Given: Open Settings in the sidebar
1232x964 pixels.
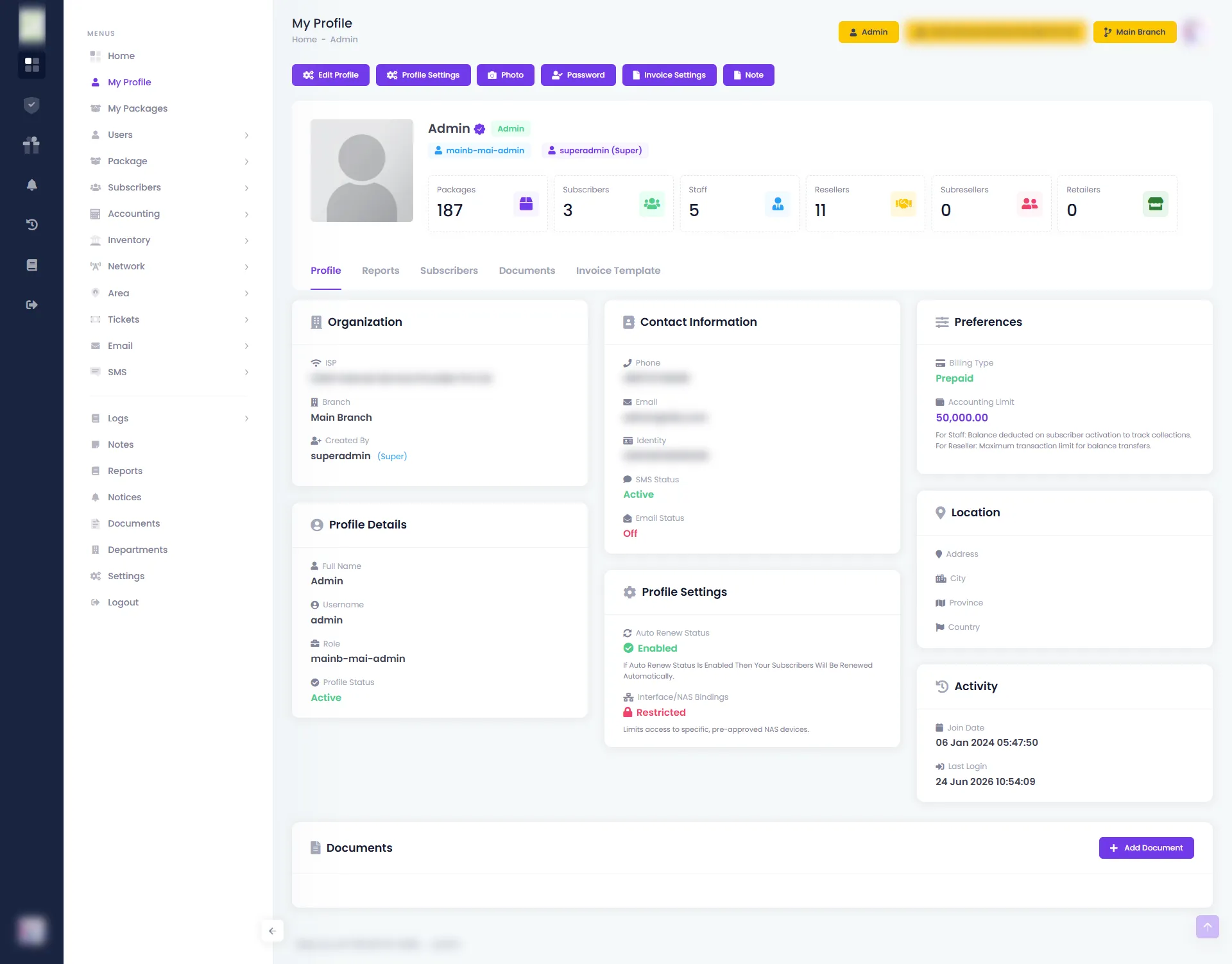Looking at the screenshot, I should (126, 576).
